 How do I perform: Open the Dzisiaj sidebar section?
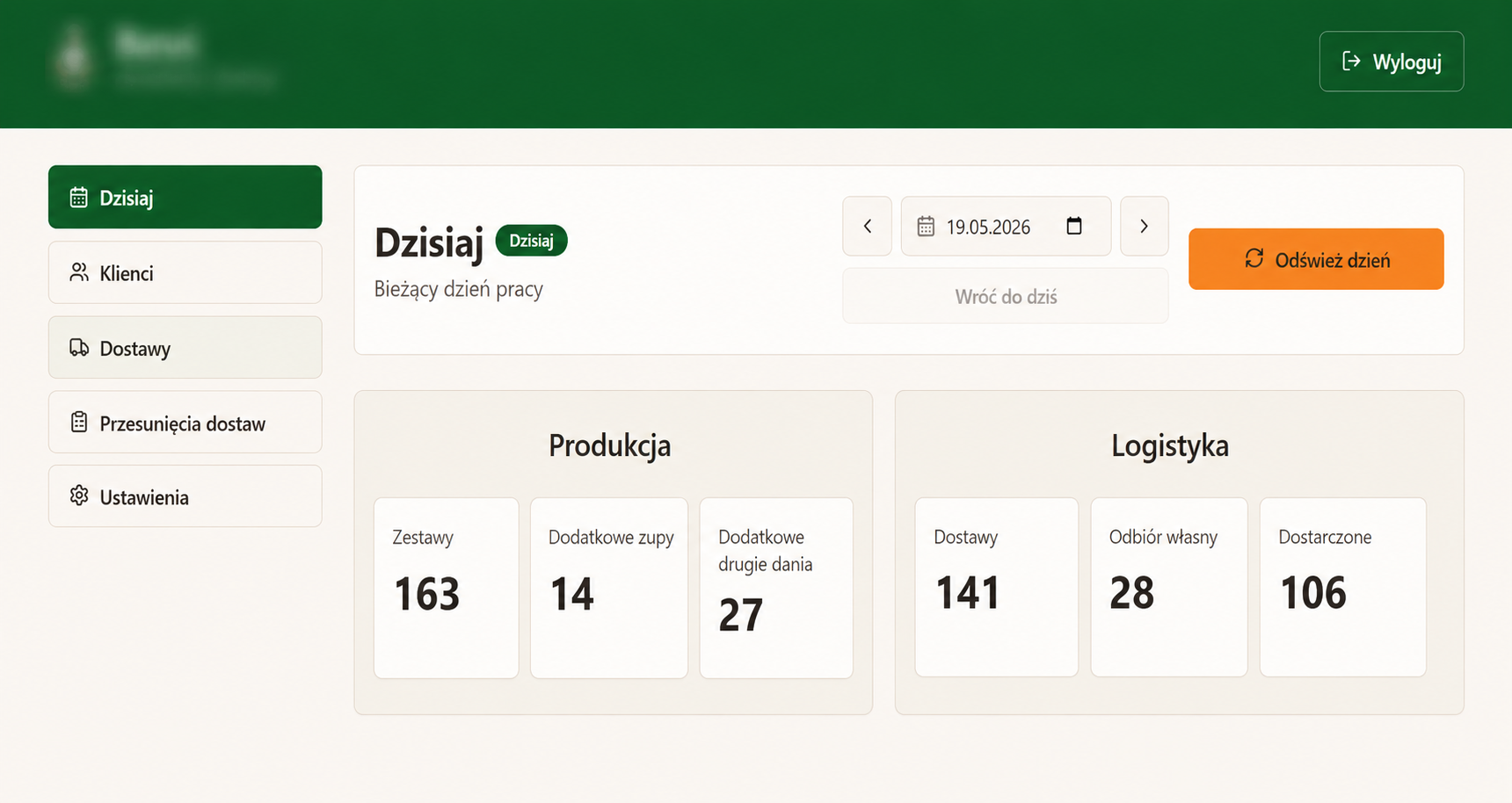tap(185, 197)
